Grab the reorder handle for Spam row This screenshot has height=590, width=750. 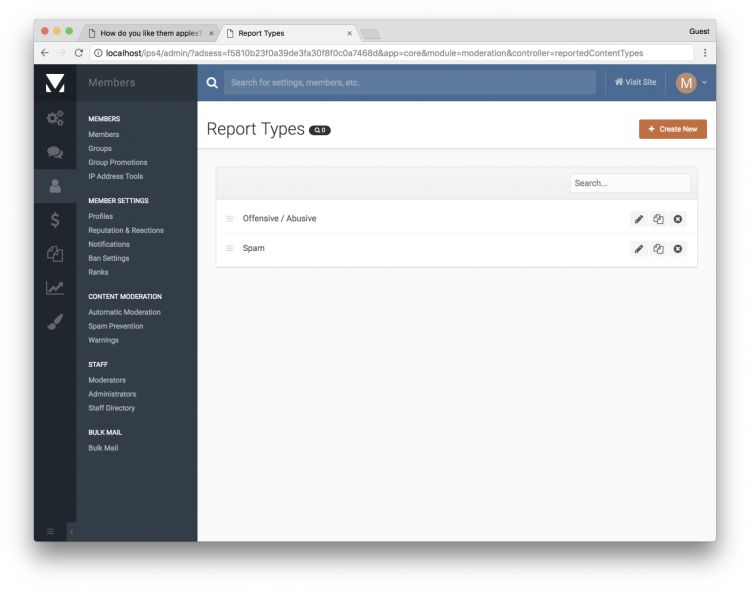[230, 248]
